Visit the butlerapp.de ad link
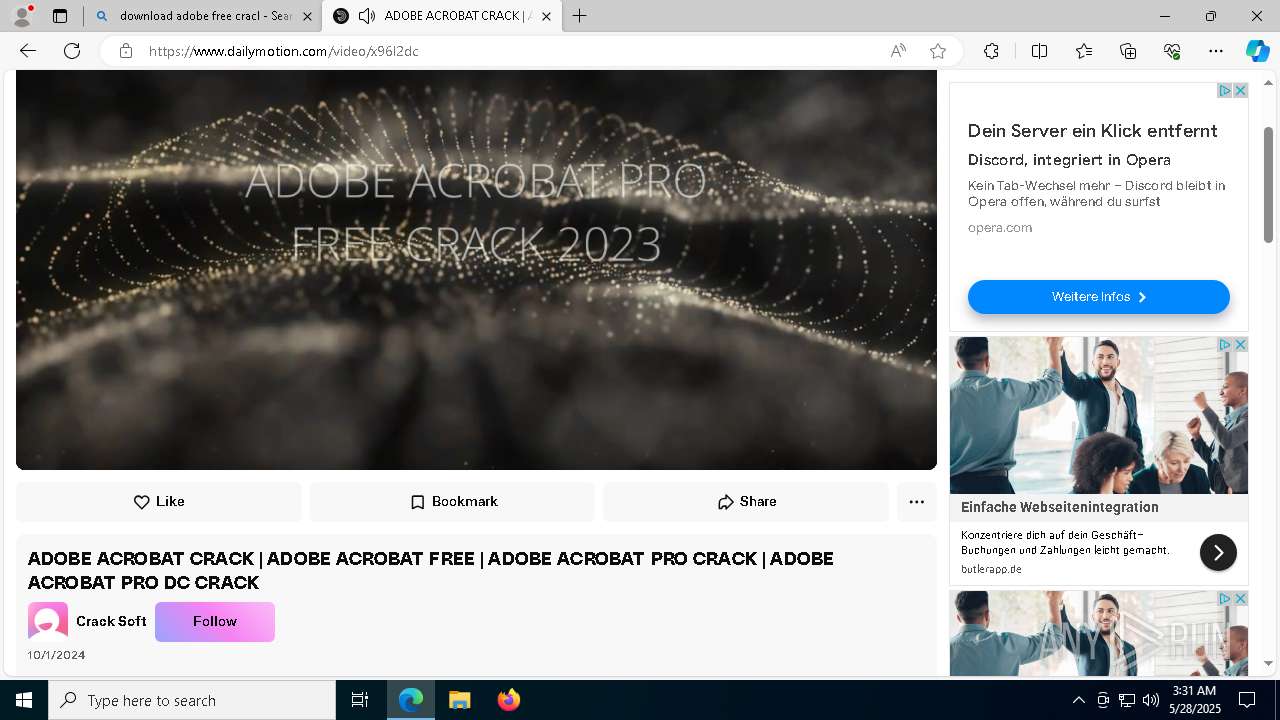 coord(991,569)
